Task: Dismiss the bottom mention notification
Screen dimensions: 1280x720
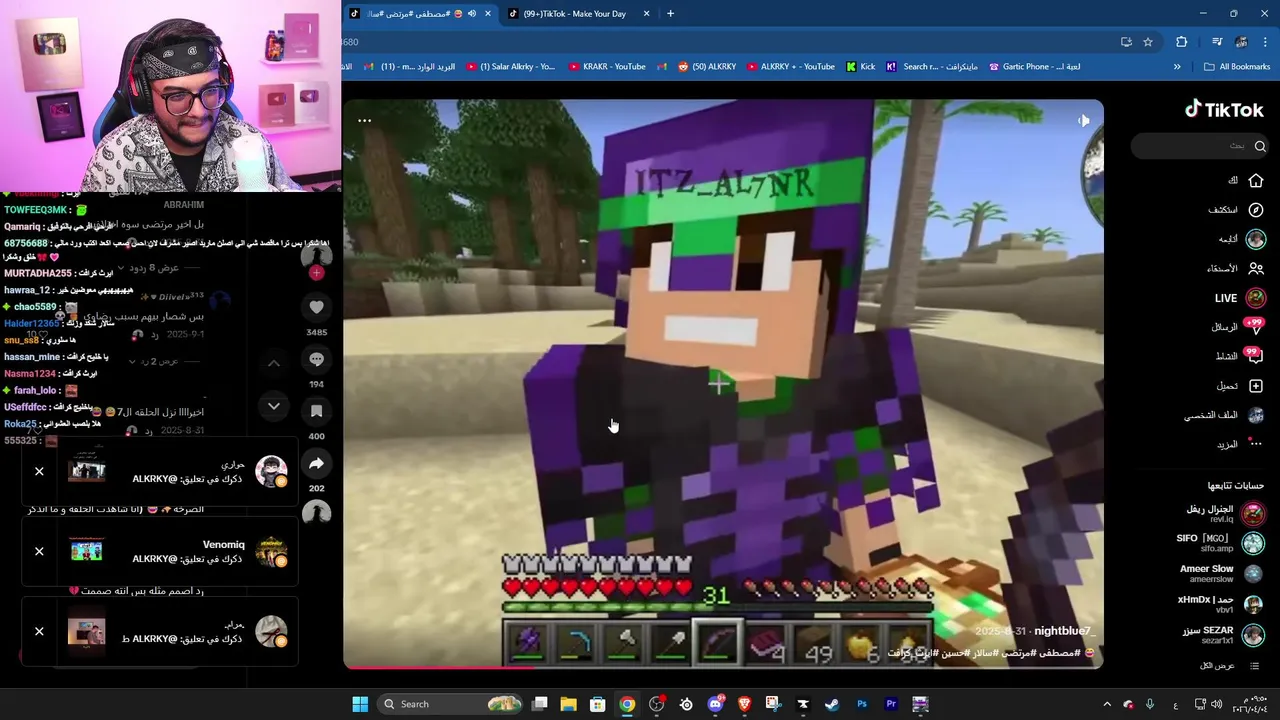Action: [x=39, y=631]
